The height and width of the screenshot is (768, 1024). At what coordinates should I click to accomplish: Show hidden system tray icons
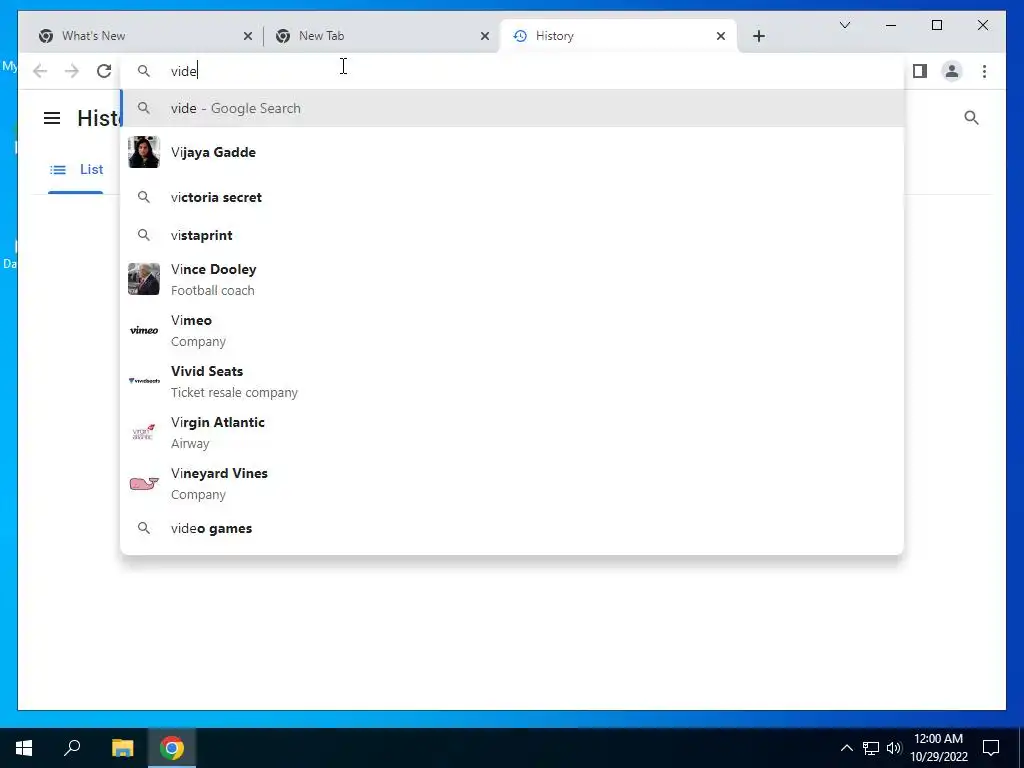point(846,748)
